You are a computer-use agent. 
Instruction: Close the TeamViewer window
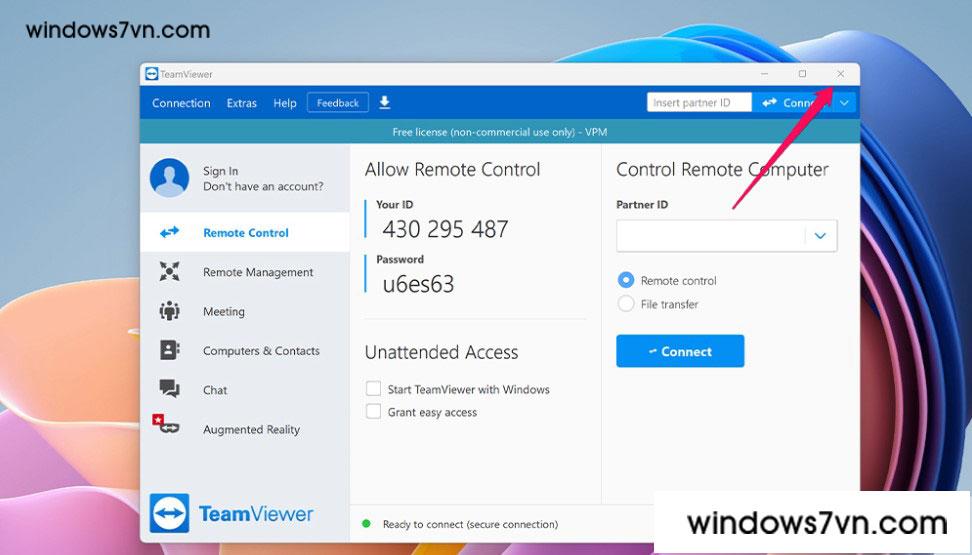coord(841,74)
